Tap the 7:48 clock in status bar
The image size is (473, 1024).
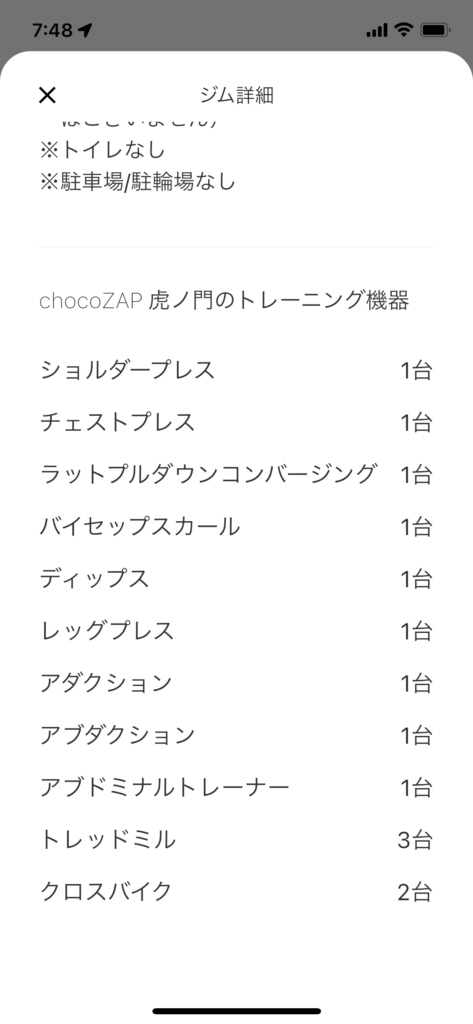point(52,30)
